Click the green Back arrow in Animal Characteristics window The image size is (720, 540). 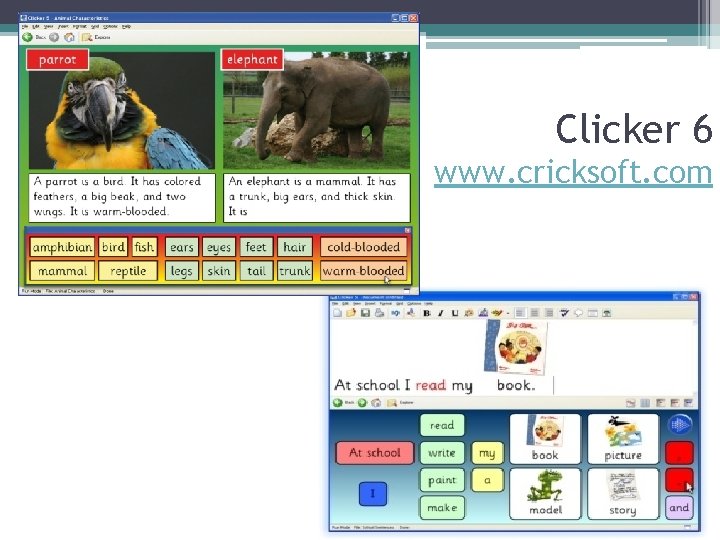pos(27,37)
